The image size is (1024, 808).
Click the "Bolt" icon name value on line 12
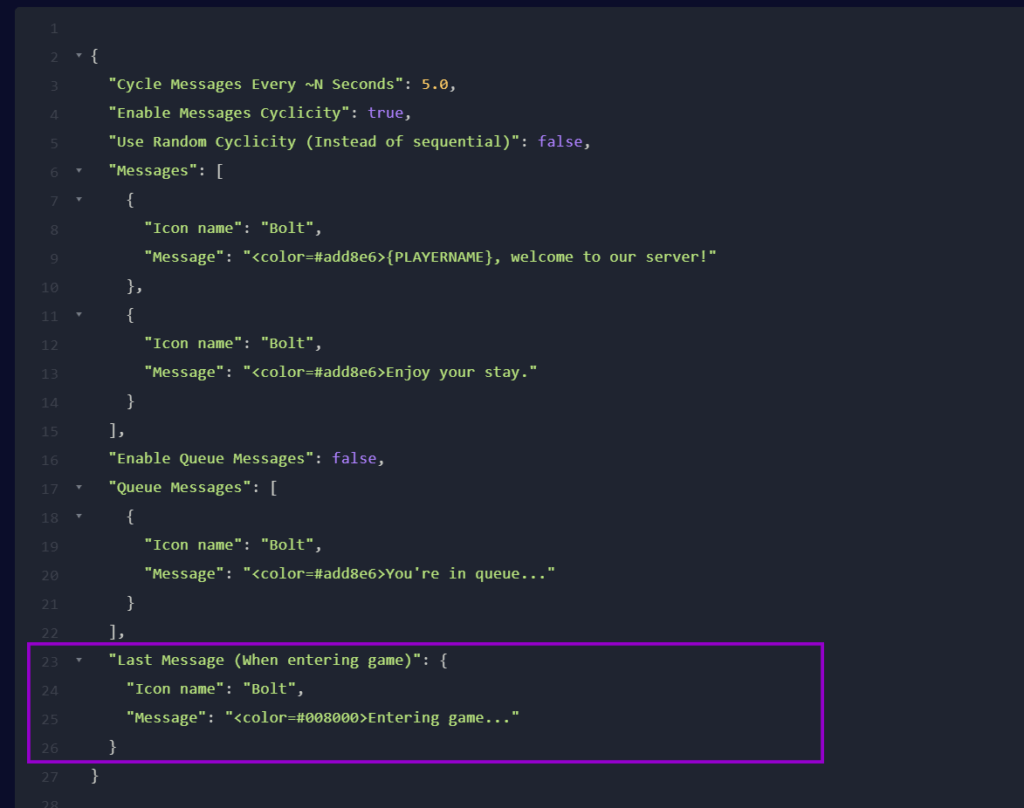click(x=287, y=344)
